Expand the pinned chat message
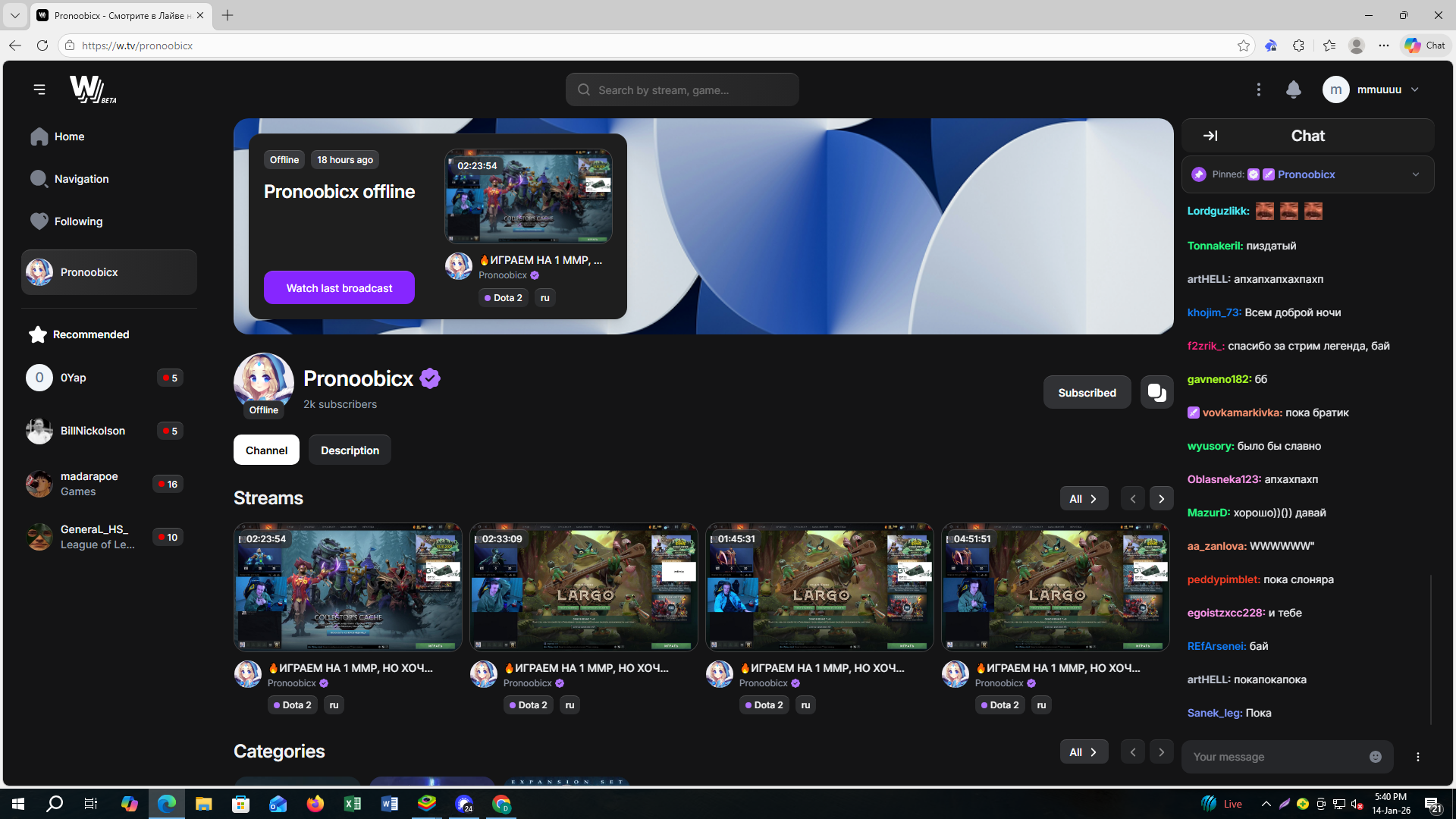Image resolution: width=1456 pixels, height=819 pixels. pyautogui.click(x=1415, y=174)
